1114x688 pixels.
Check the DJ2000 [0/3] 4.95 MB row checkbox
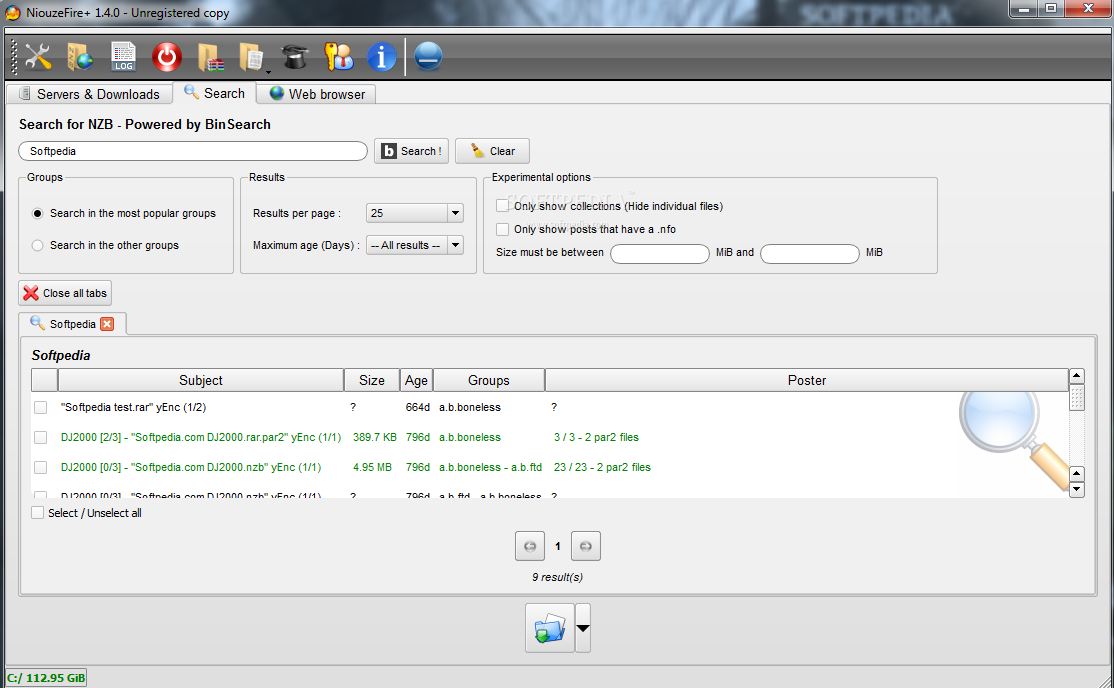[40, 467]
